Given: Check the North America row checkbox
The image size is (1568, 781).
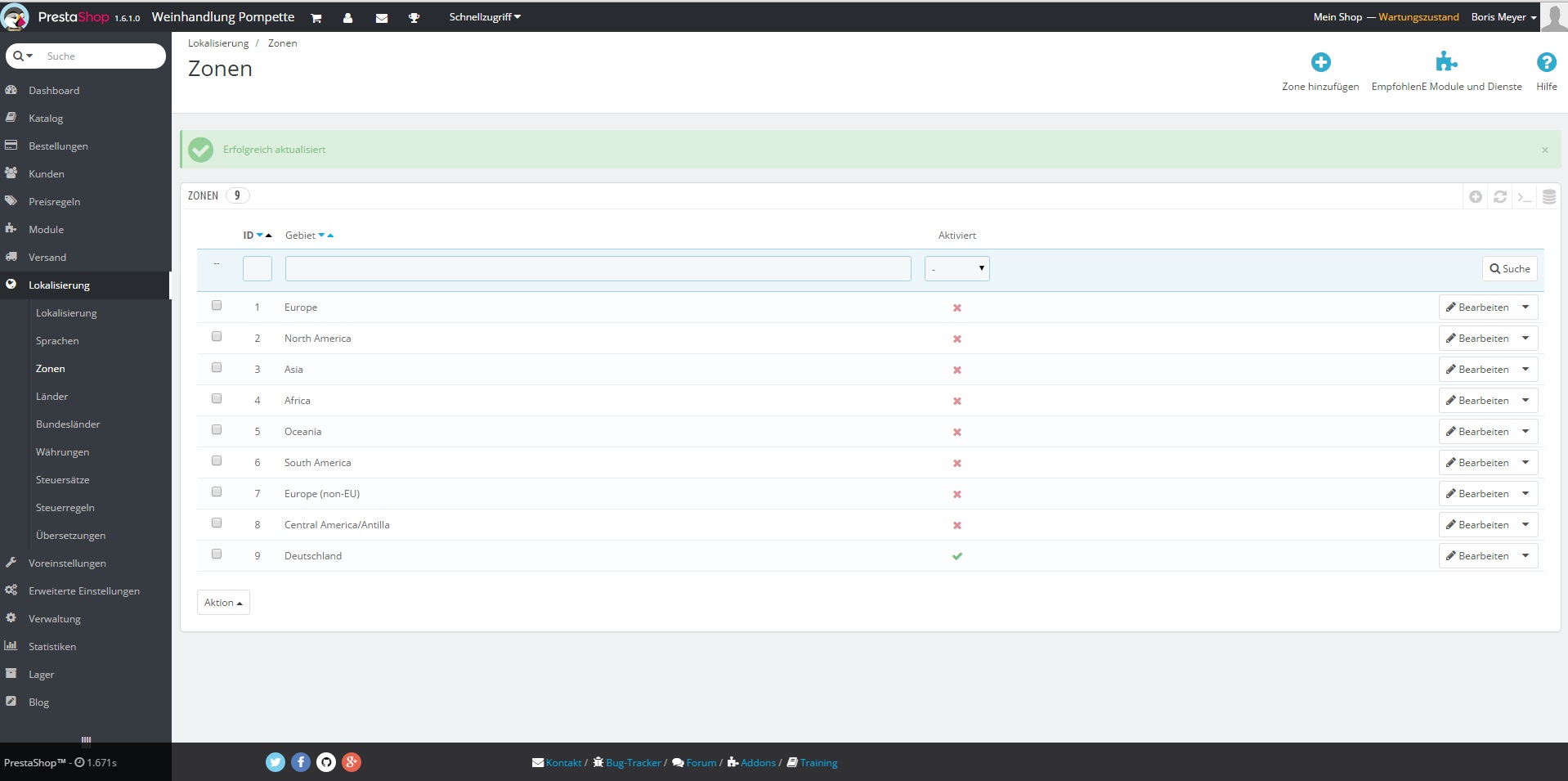Looking at the screenshot, I should [217, 337].
